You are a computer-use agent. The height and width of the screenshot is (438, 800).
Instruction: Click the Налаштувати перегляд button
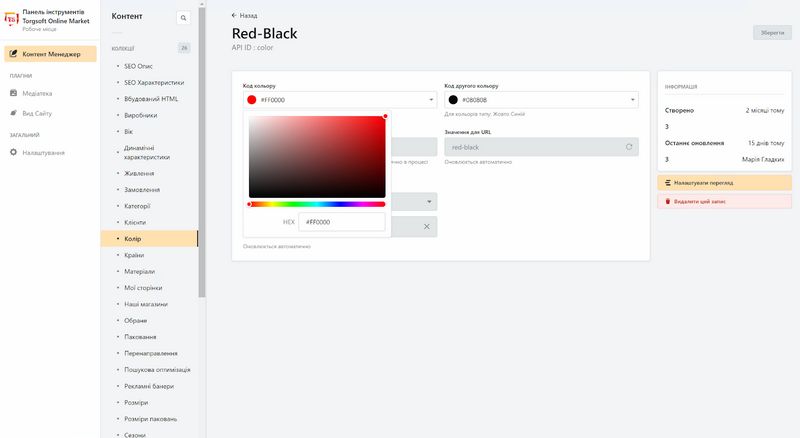pos(724,182)
